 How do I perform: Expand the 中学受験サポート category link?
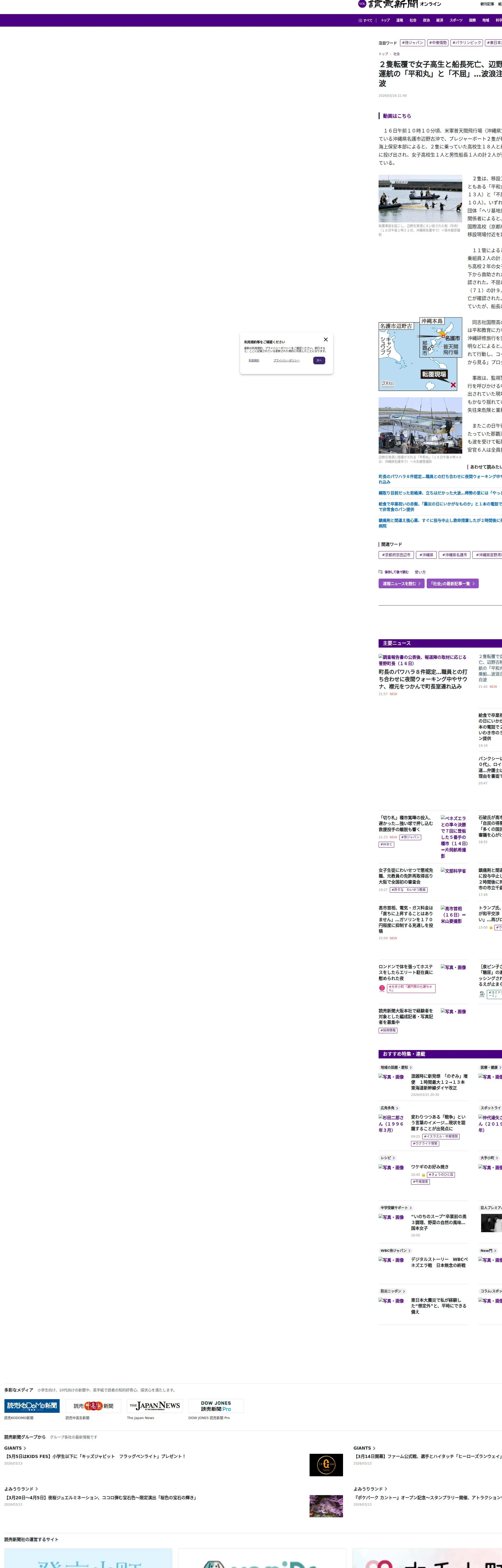[396, 1208]
